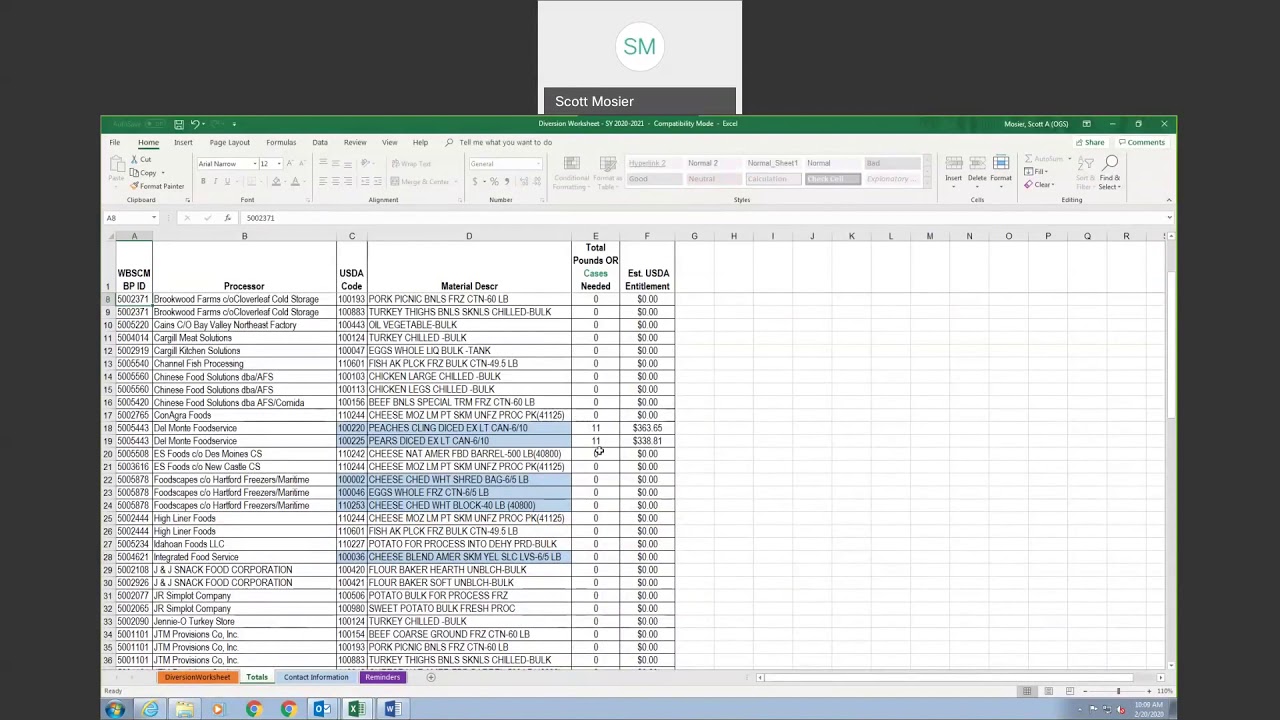
Task: Select the DiversionWorksheet sheet tab
Action: tap(197, 678)
